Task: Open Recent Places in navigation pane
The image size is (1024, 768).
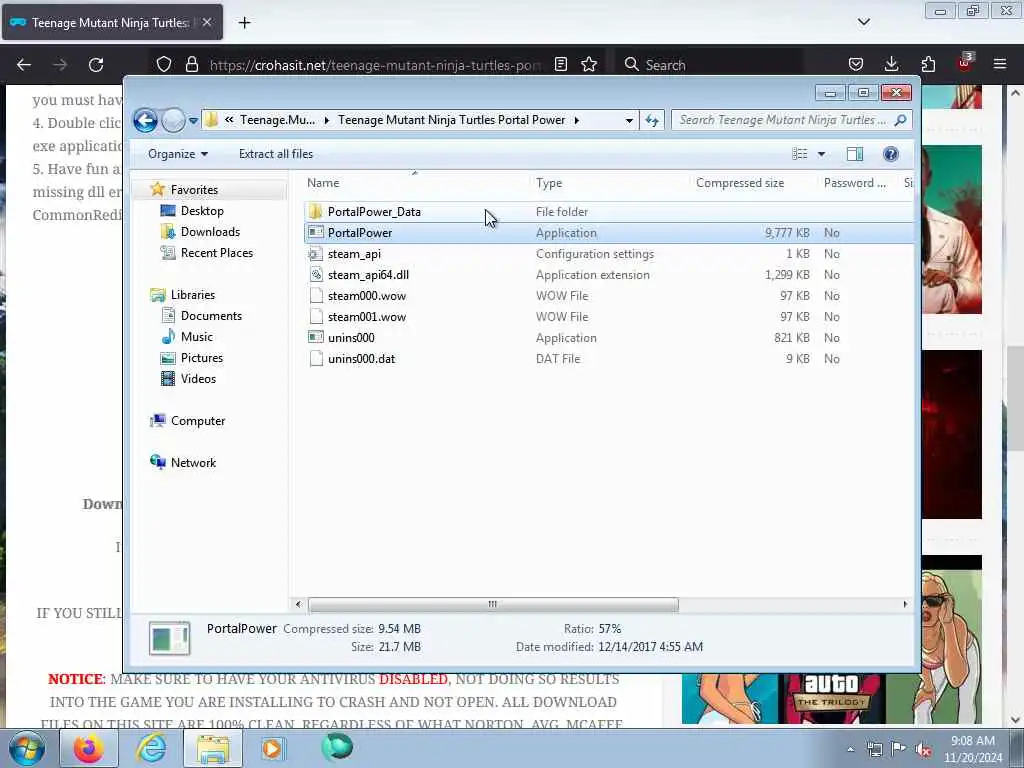Action: point(216,253)
